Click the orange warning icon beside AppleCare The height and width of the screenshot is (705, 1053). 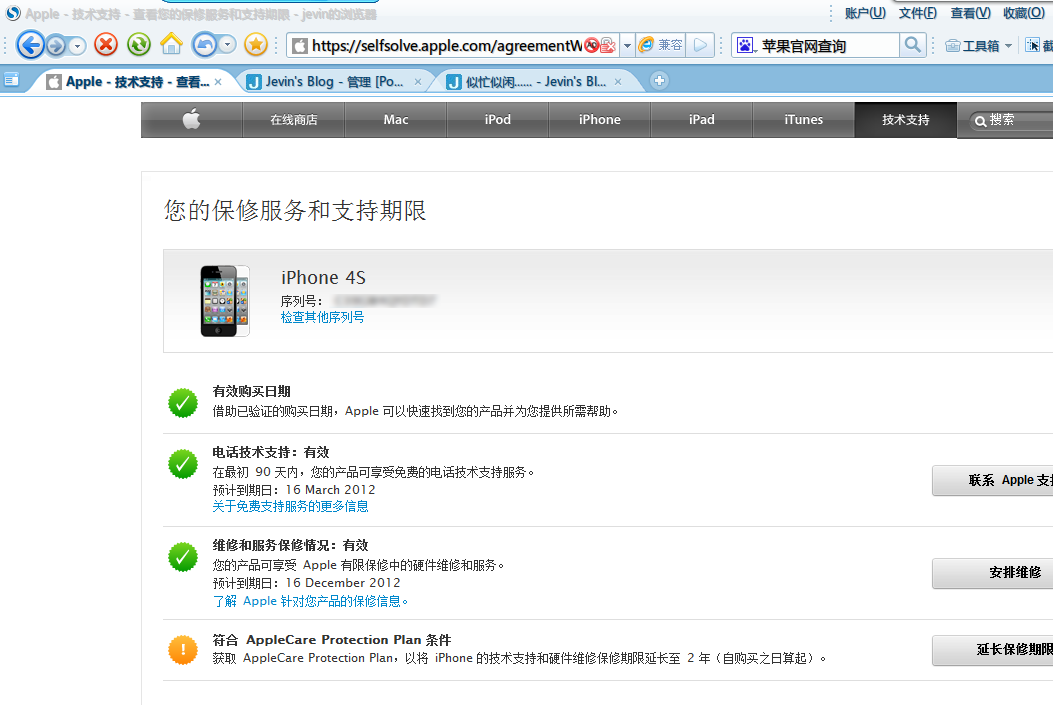(x=183, y=649)
